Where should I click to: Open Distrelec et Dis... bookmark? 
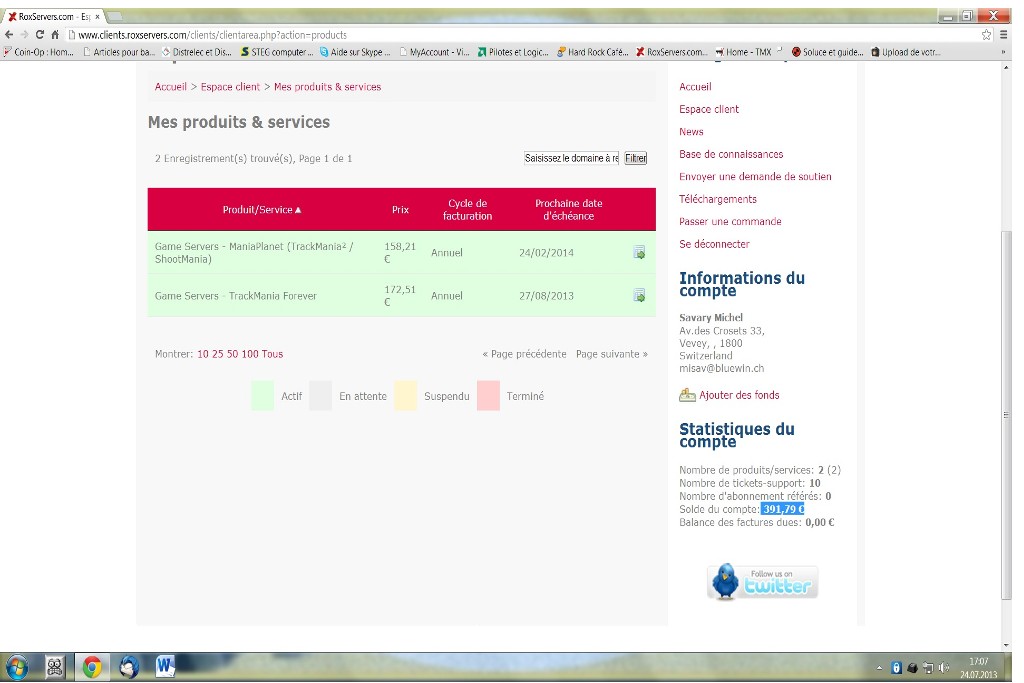[197, 52]
